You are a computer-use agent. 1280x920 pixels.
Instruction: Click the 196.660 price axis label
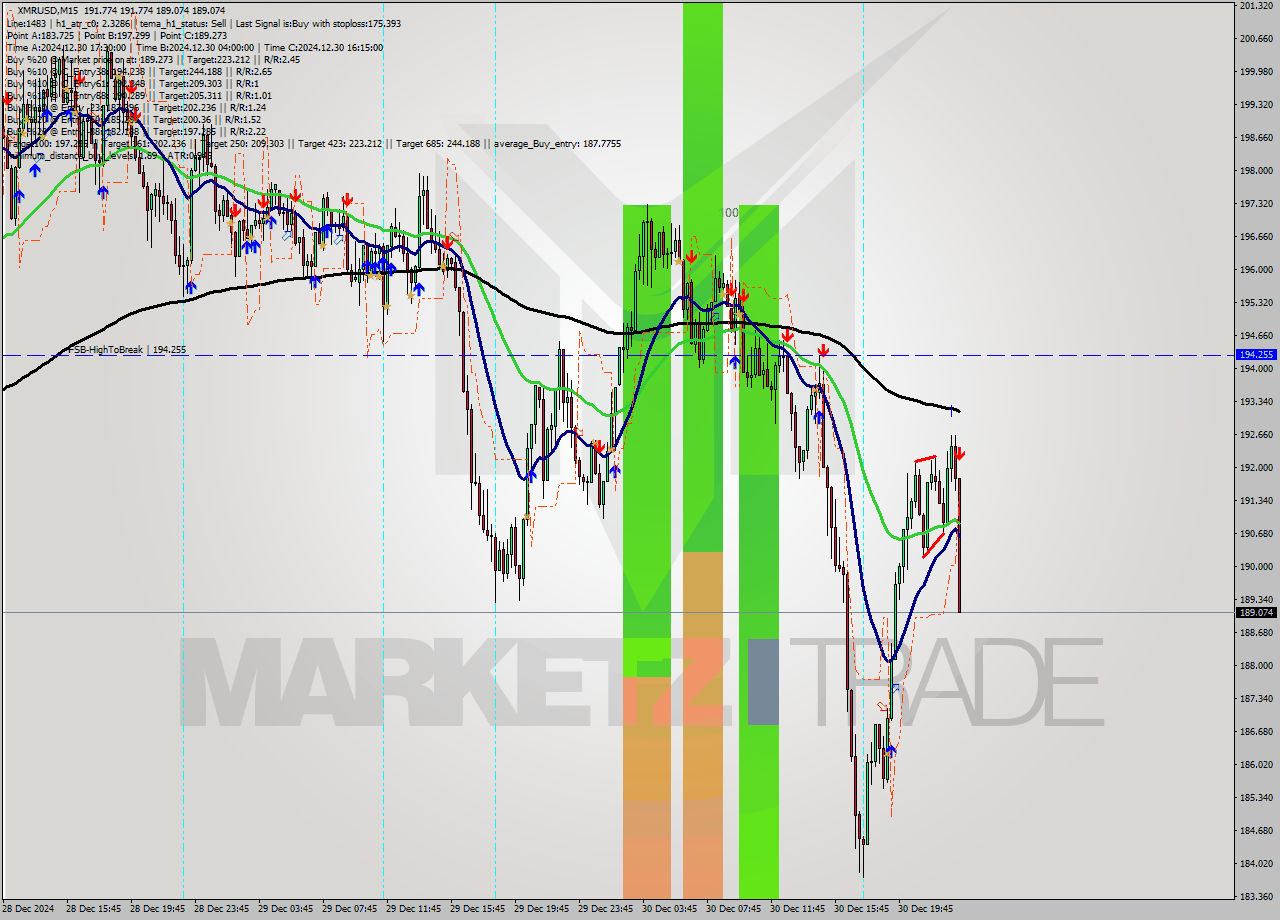pyautogui.click(x=1255, y=237)
